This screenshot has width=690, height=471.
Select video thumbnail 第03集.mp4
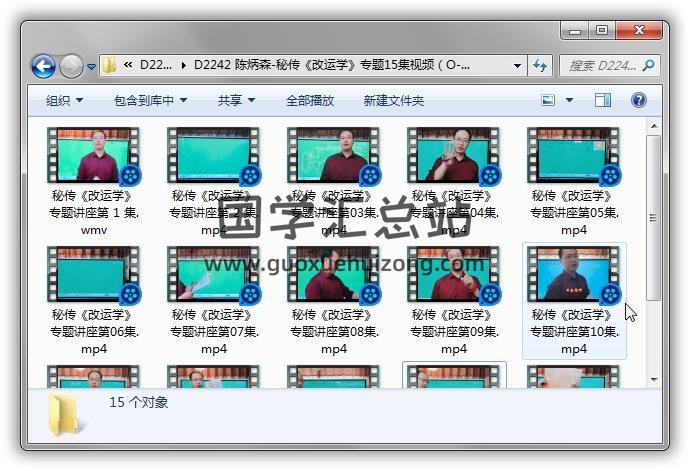[x=334, y=155]
